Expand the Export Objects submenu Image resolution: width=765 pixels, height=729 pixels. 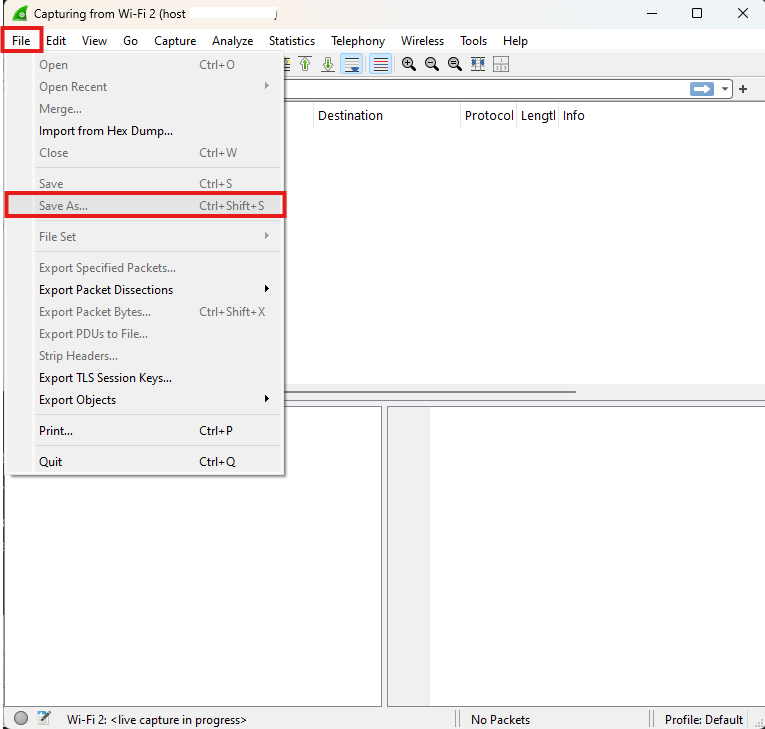click(x=144, y=400)
